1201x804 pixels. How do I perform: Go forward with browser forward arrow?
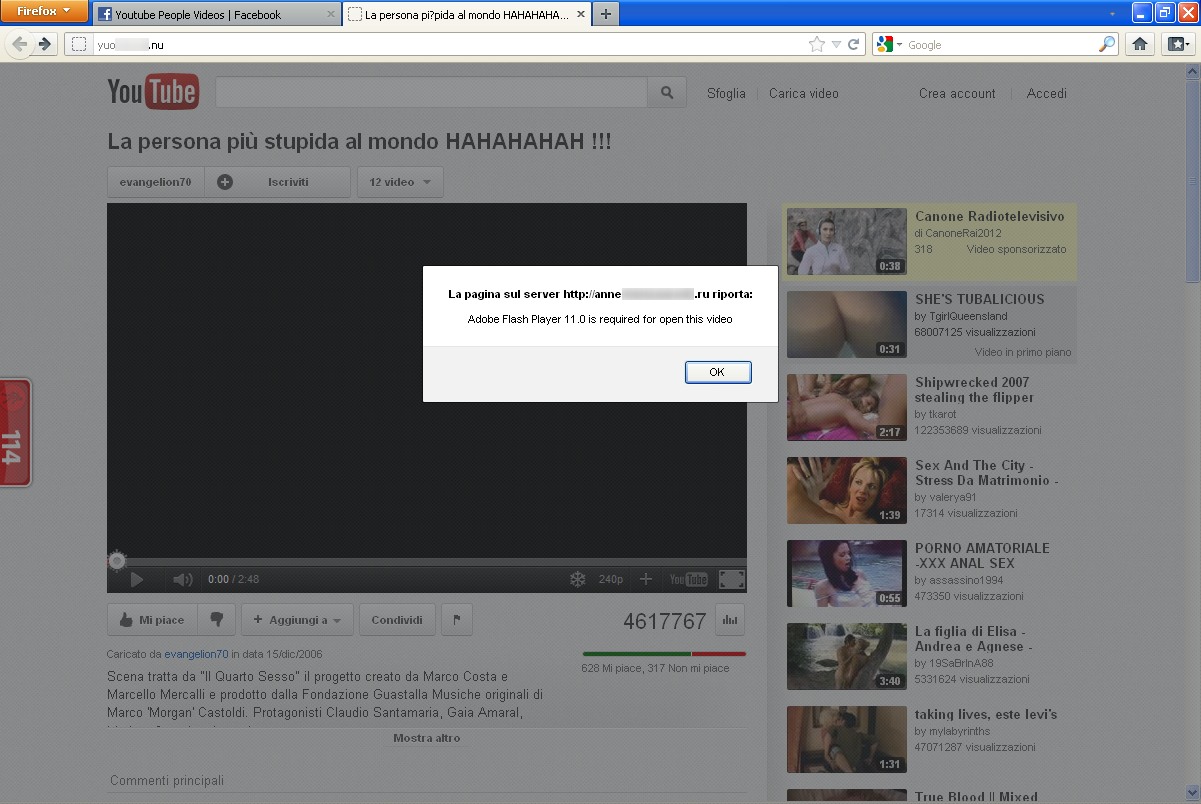pos(45,44)
